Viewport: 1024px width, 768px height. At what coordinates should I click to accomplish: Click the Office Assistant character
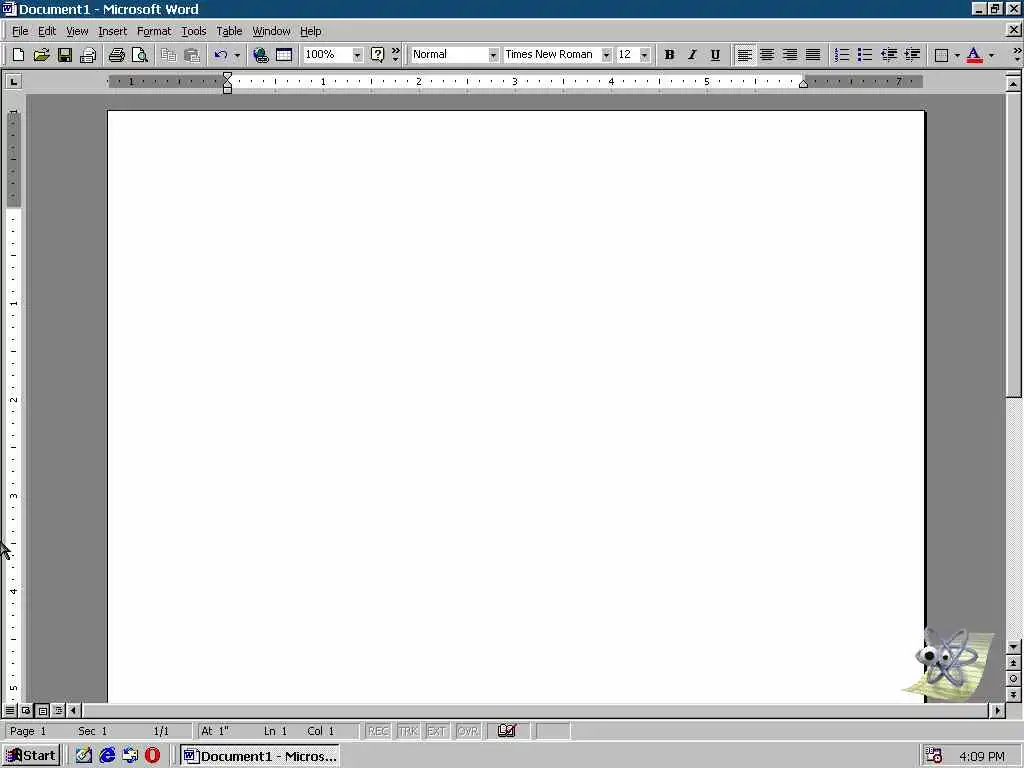(x=948, y=663)
